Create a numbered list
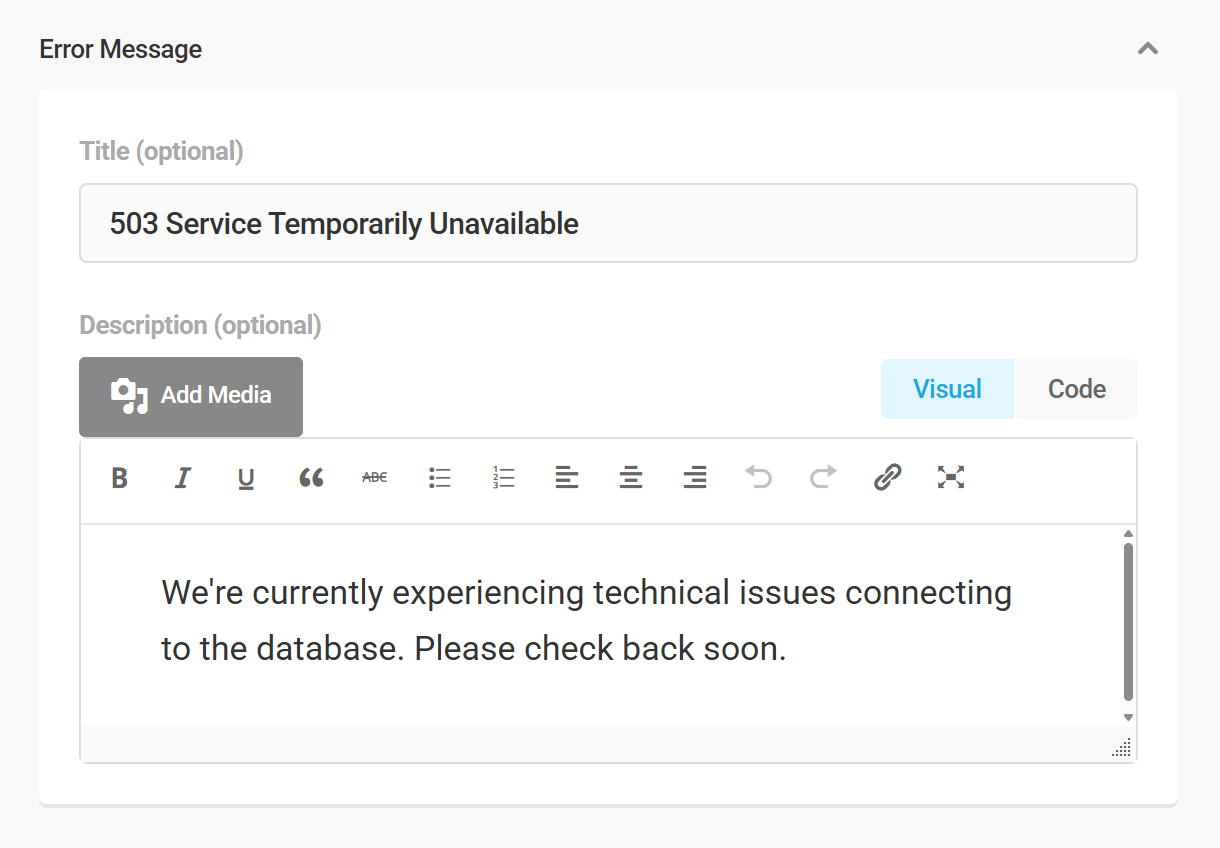 click(x=503, y=478)
